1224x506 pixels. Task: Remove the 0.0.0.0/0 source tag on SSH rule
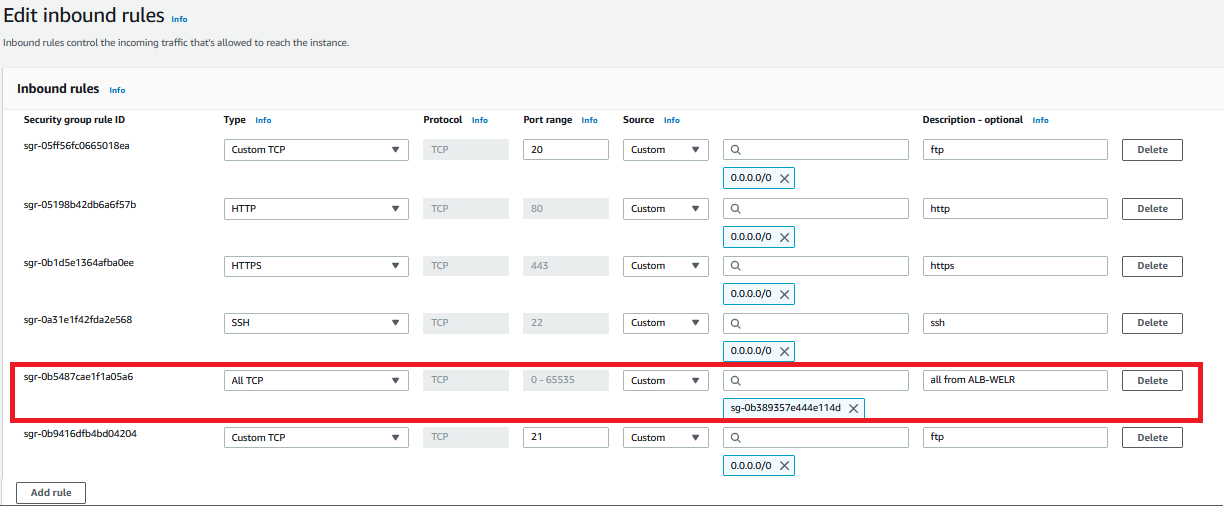coord(785,351)
